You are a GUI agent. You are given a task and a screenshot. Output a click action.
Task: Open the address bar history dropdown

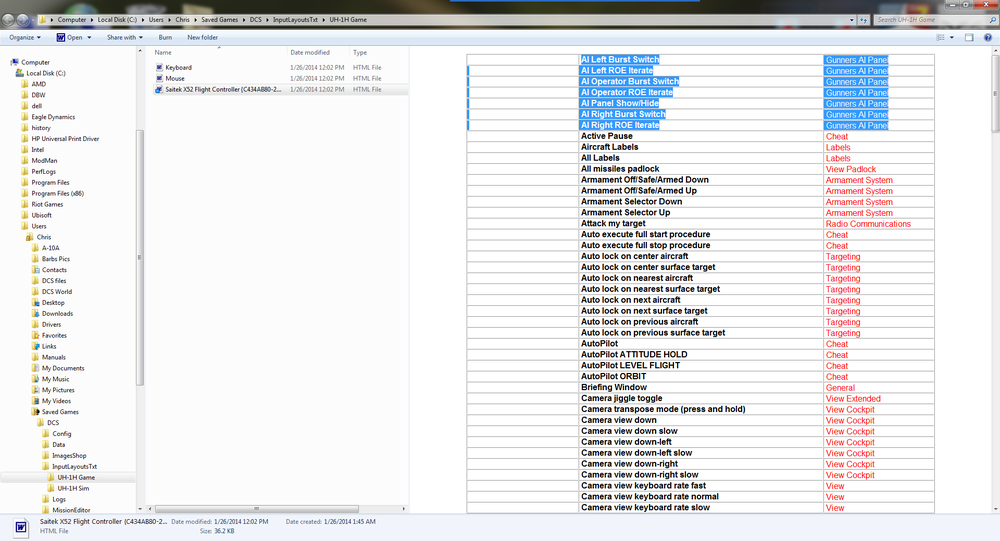(x=851, y=20)
